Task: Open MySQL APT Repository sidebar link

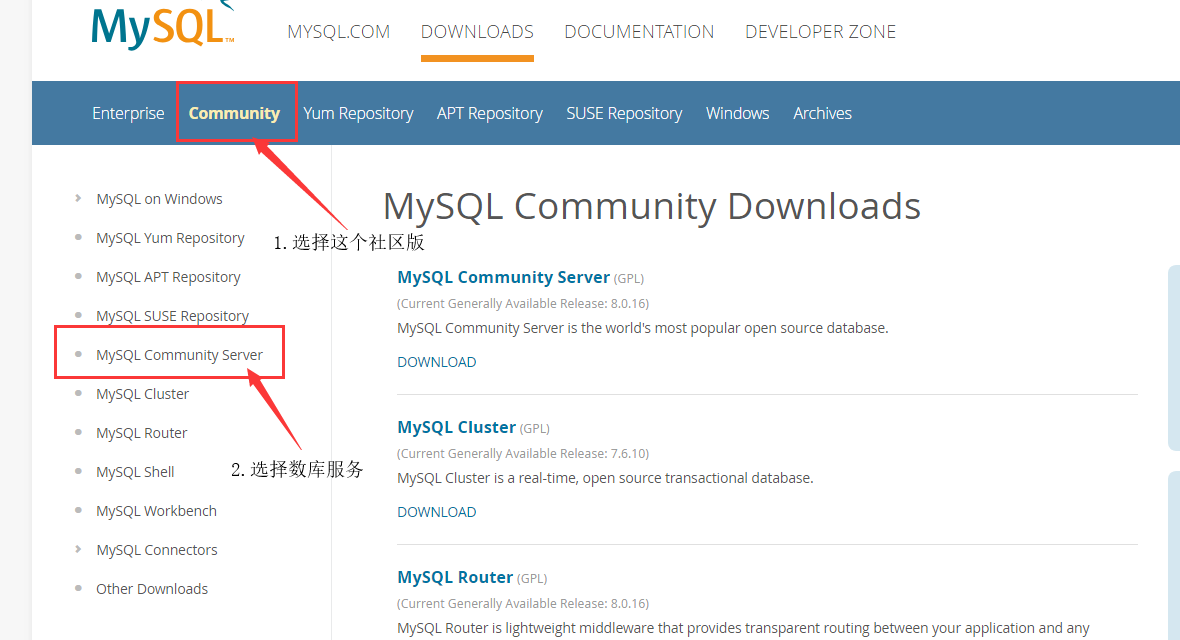Action: 169,277
